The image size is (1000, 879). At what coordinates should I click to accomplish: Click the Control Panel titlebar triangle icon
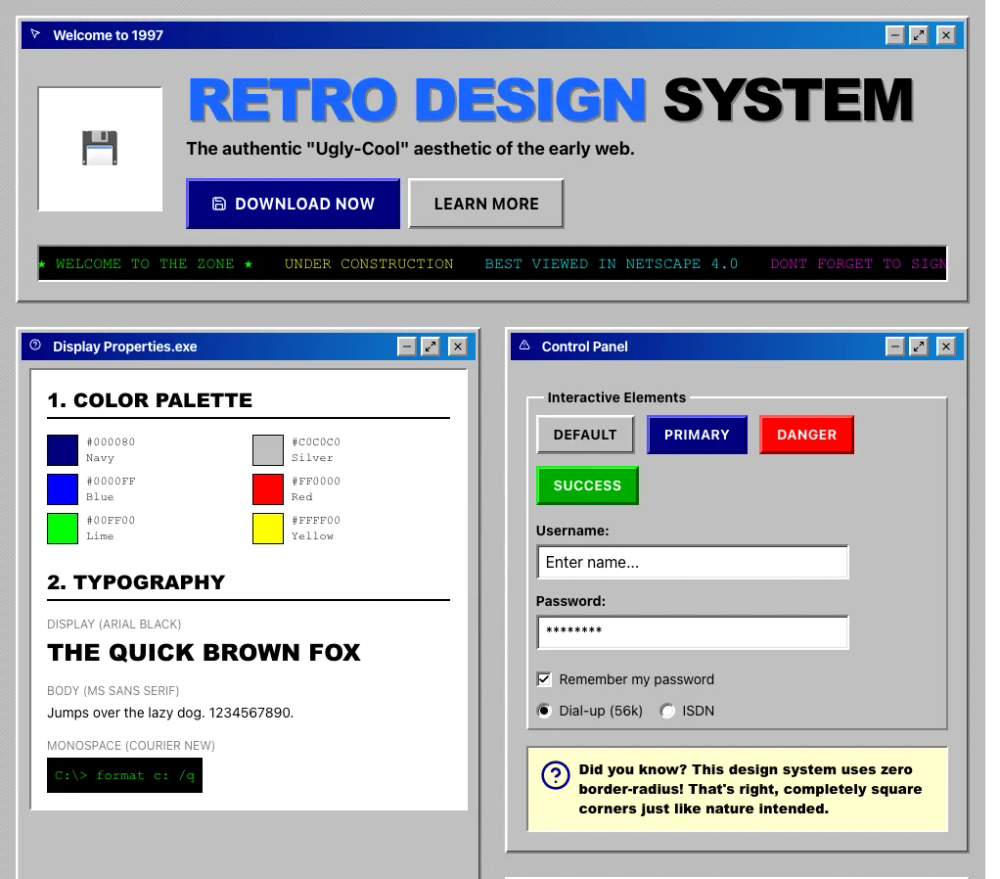tap(524, 345)
